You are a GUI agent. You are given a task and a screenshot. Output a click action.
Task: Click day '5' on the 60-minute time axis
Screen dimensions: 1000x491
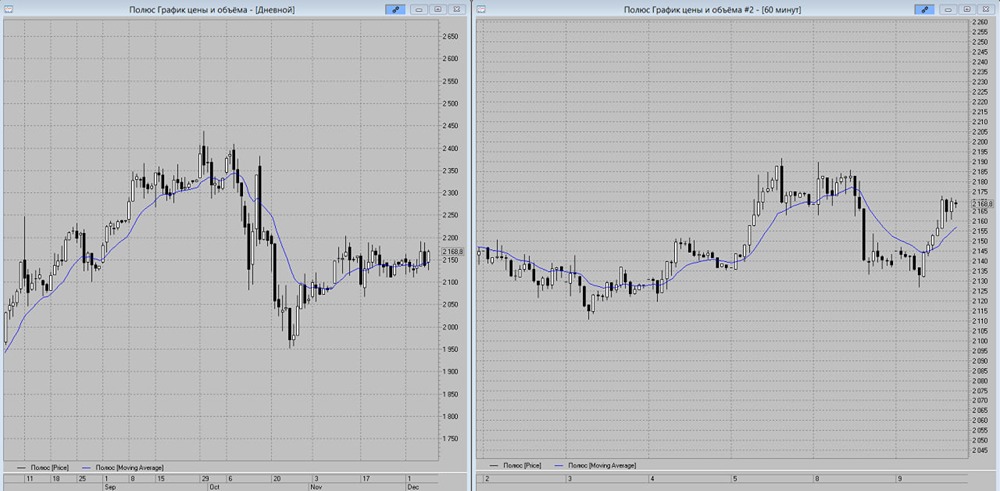[x=735, y=478]
